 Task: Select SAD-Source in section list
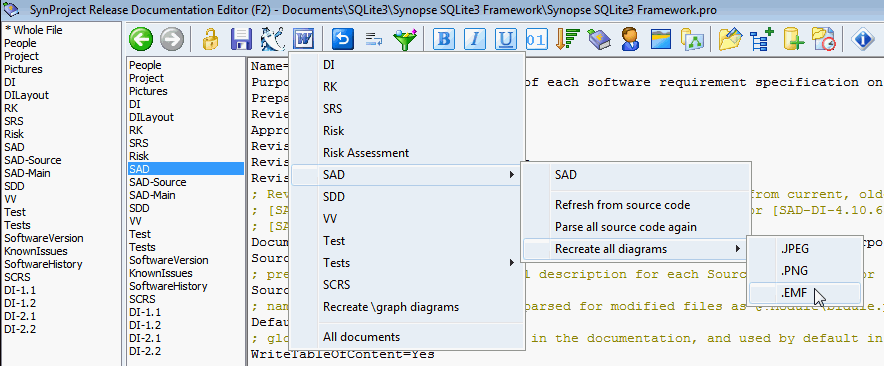tap(158, 182)
